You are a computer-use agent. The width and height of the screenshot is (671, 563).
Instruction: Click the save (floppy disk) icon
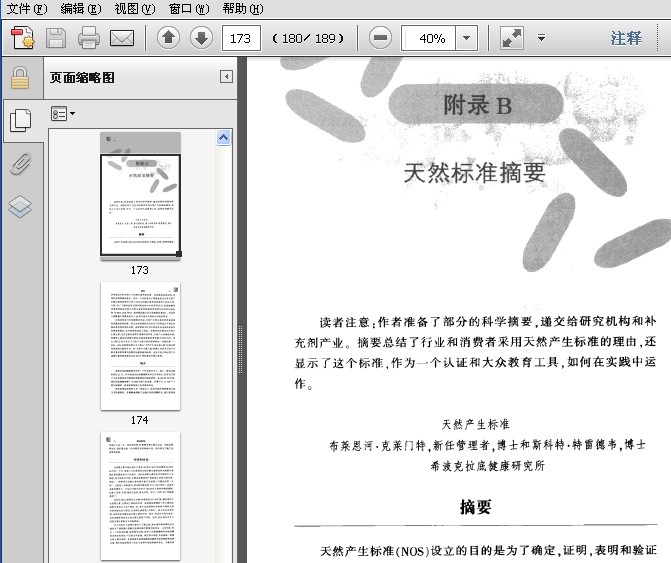pyautogui.click(x=56, y=38)
